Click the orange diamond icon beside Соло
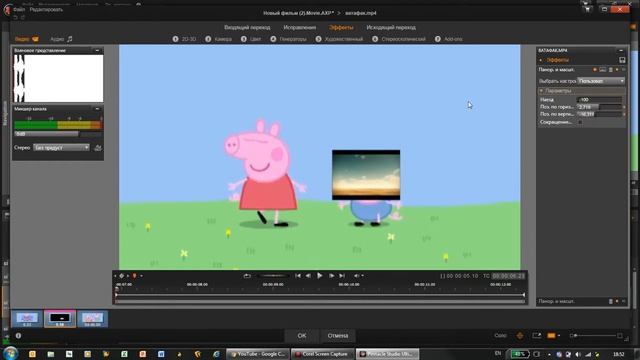640x360 pixels. point(520,336)
